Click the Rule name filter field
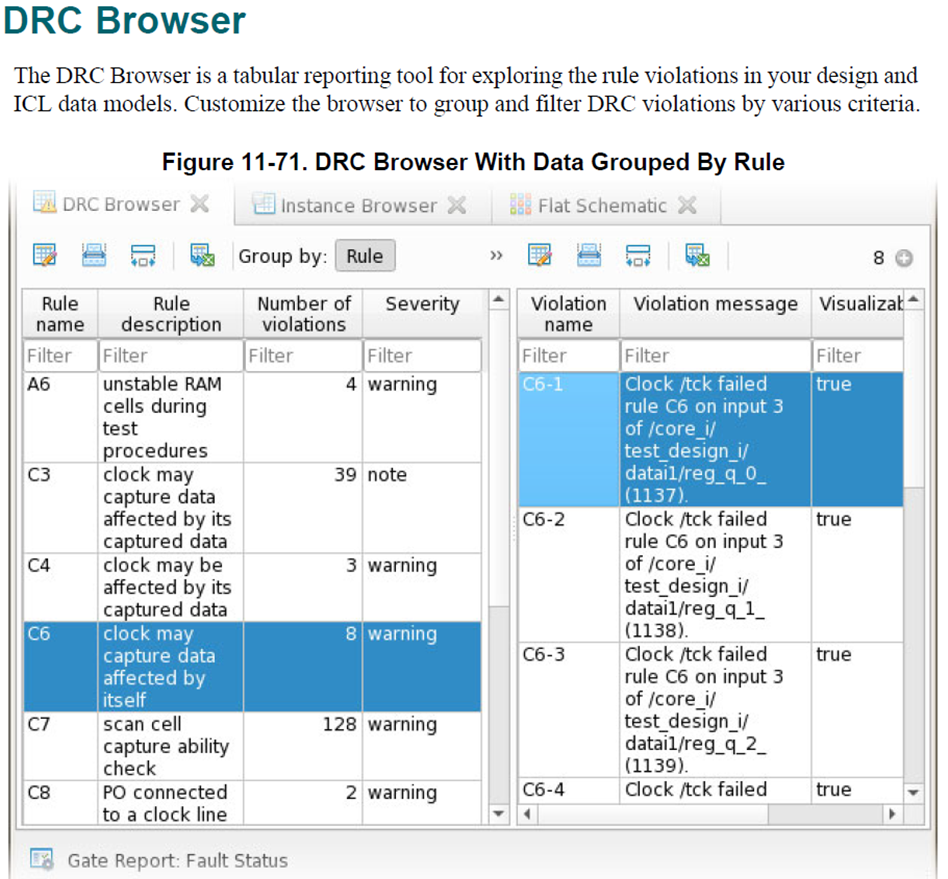 pyautogui.click(x=60, y=355)
